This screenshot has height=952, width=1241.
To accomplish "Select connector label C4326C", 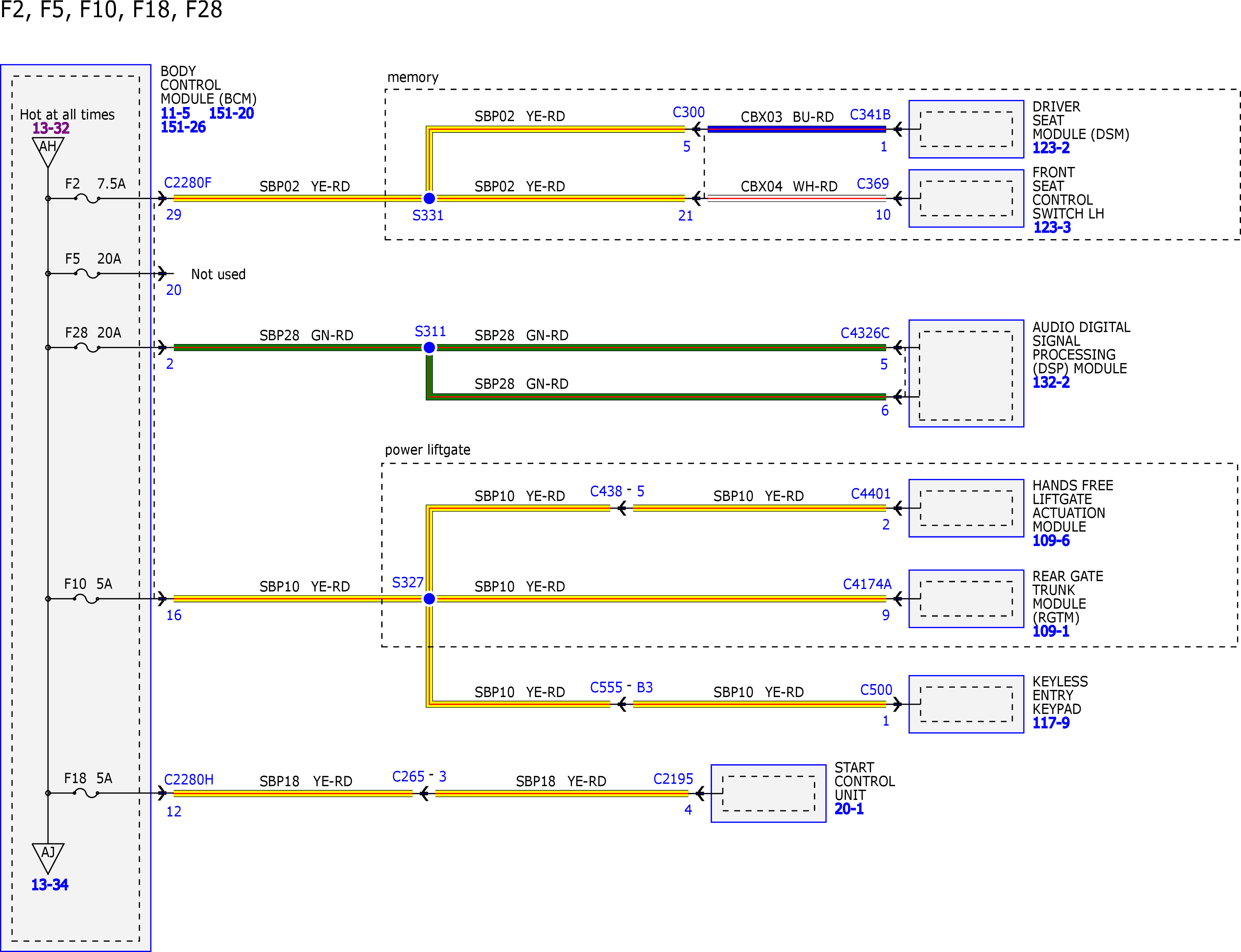I will click(x=865, y=333).
